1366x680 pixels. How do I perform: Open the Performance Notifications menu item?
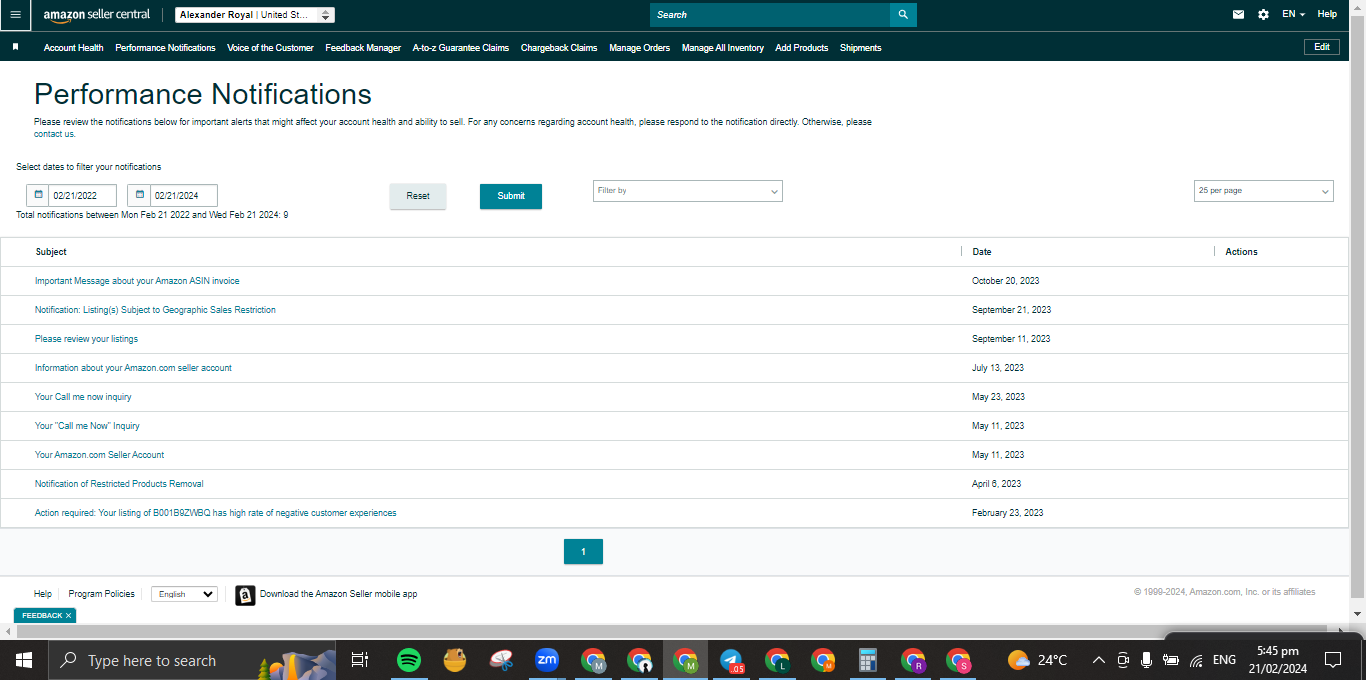tap(165, 48)
